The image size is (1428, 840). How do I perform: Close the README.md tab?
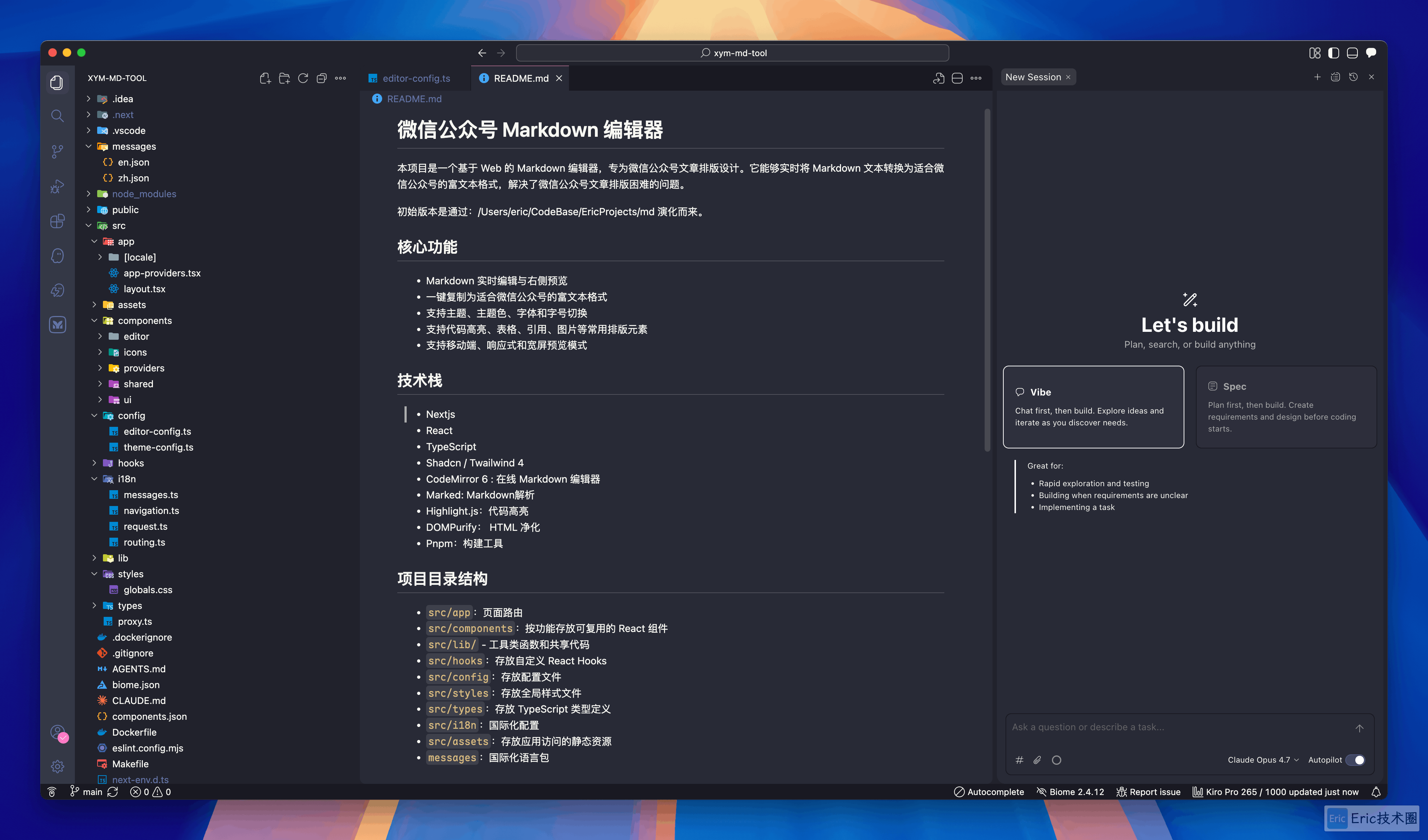point(559,78)
